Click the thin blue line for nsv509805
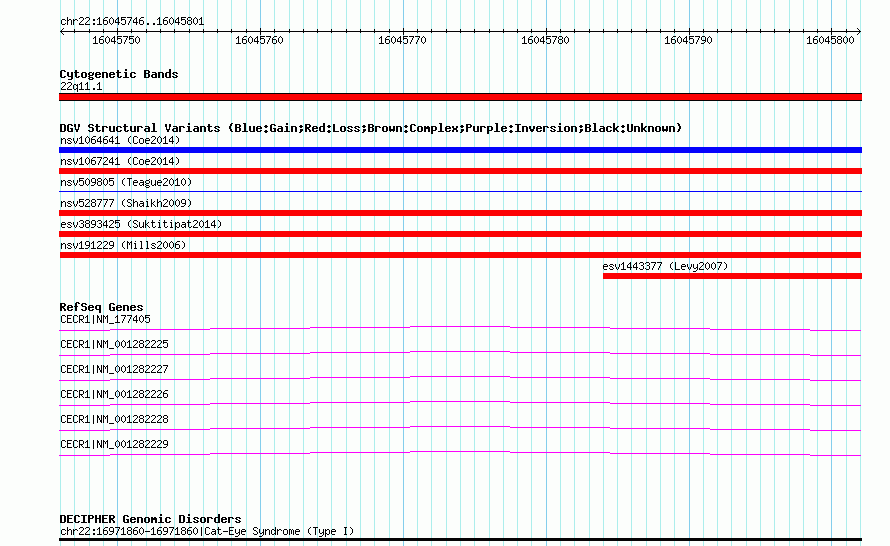The height and width of the screenshot is (546, 890). pos(460,192)
